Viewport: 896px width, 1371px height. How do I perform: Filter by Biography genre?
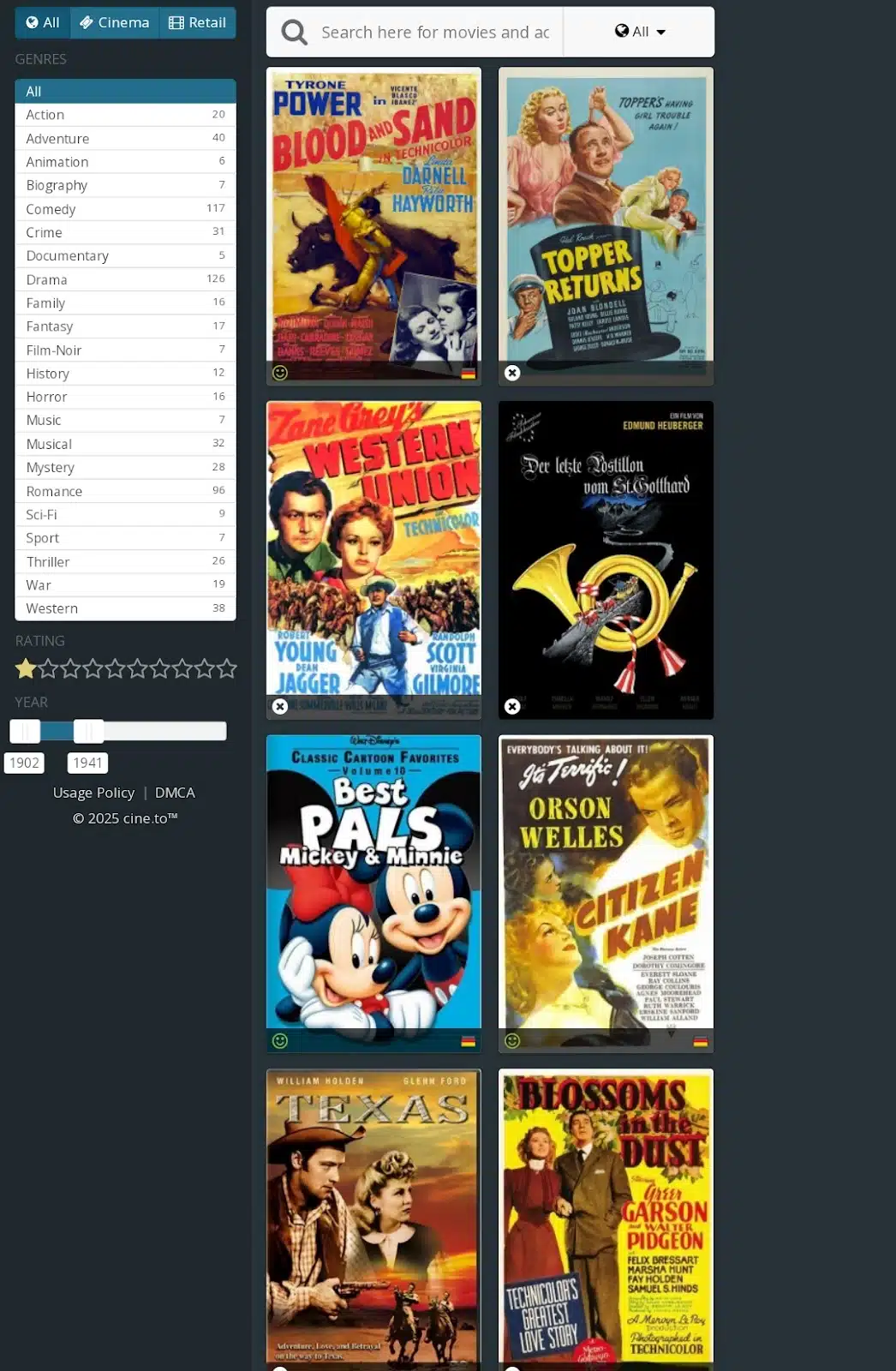(125, 185)
